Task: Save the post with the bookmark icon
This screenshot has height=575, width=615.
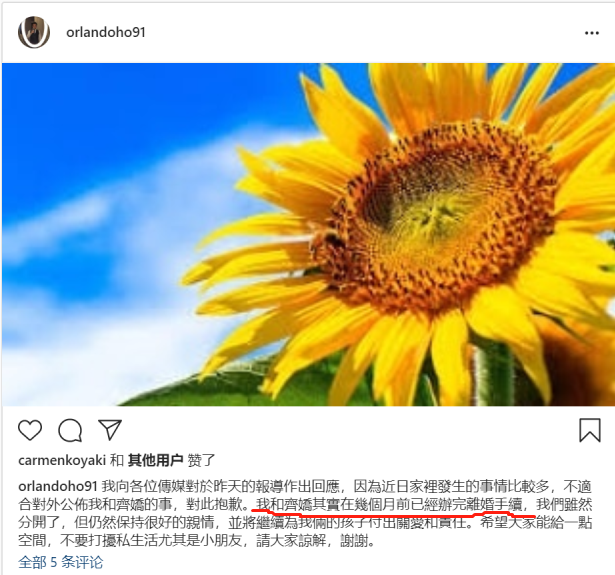Action: coord(590,430)
